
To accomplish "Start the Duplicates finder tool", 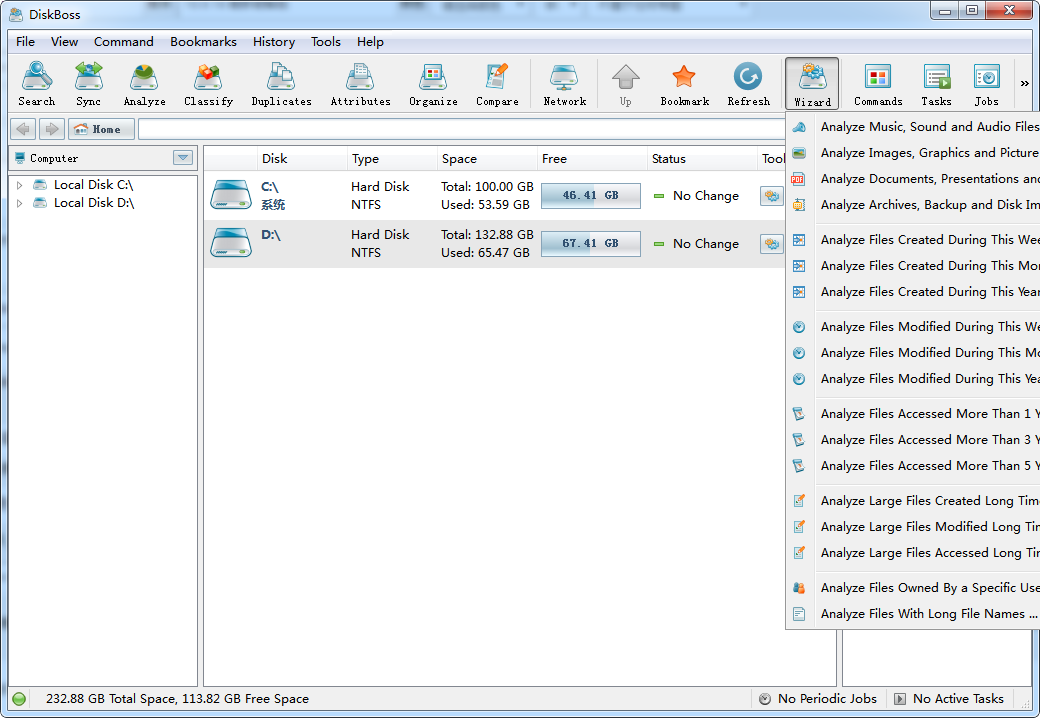I will pos(281,84).
